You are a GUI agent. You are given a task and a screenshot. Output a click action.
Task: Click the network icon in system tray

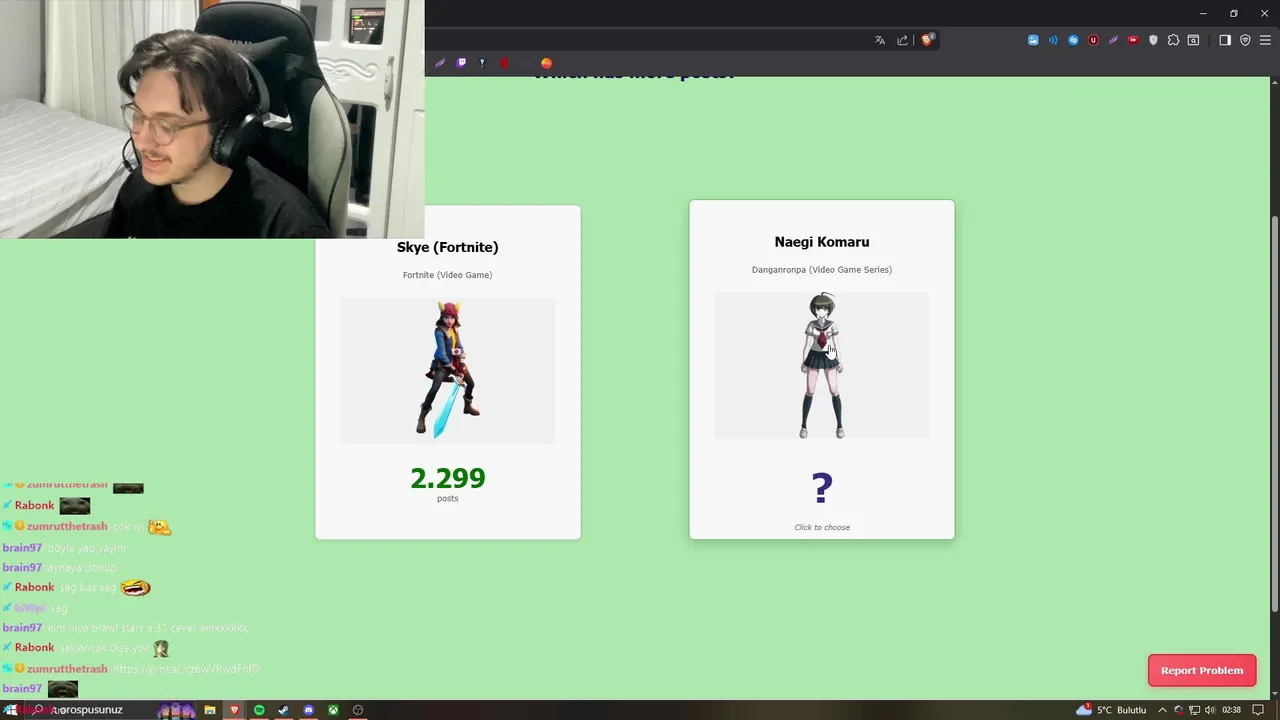point(1194,710)
